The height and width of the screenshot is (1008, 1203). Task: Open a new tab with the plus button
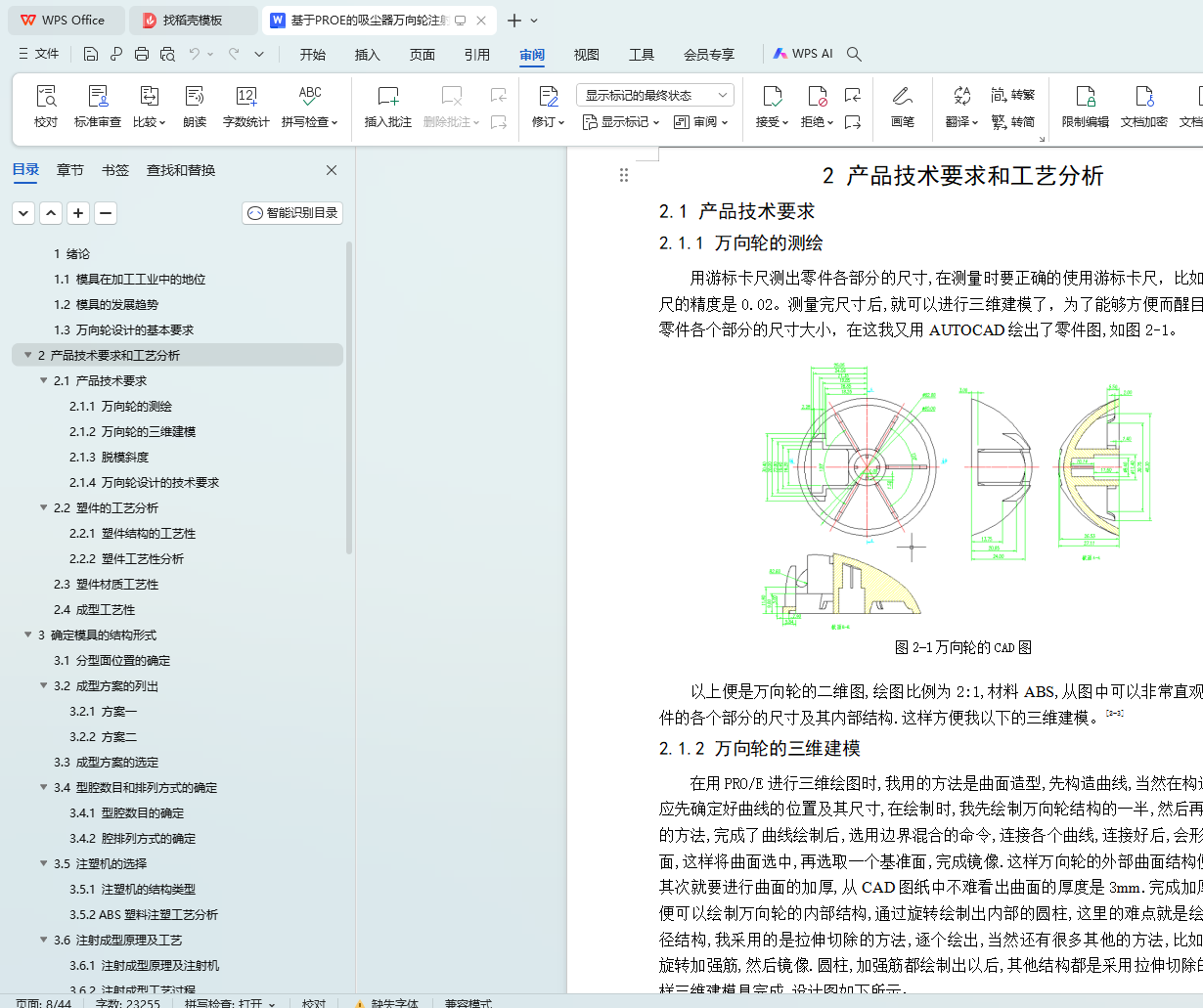click(514, 20)
